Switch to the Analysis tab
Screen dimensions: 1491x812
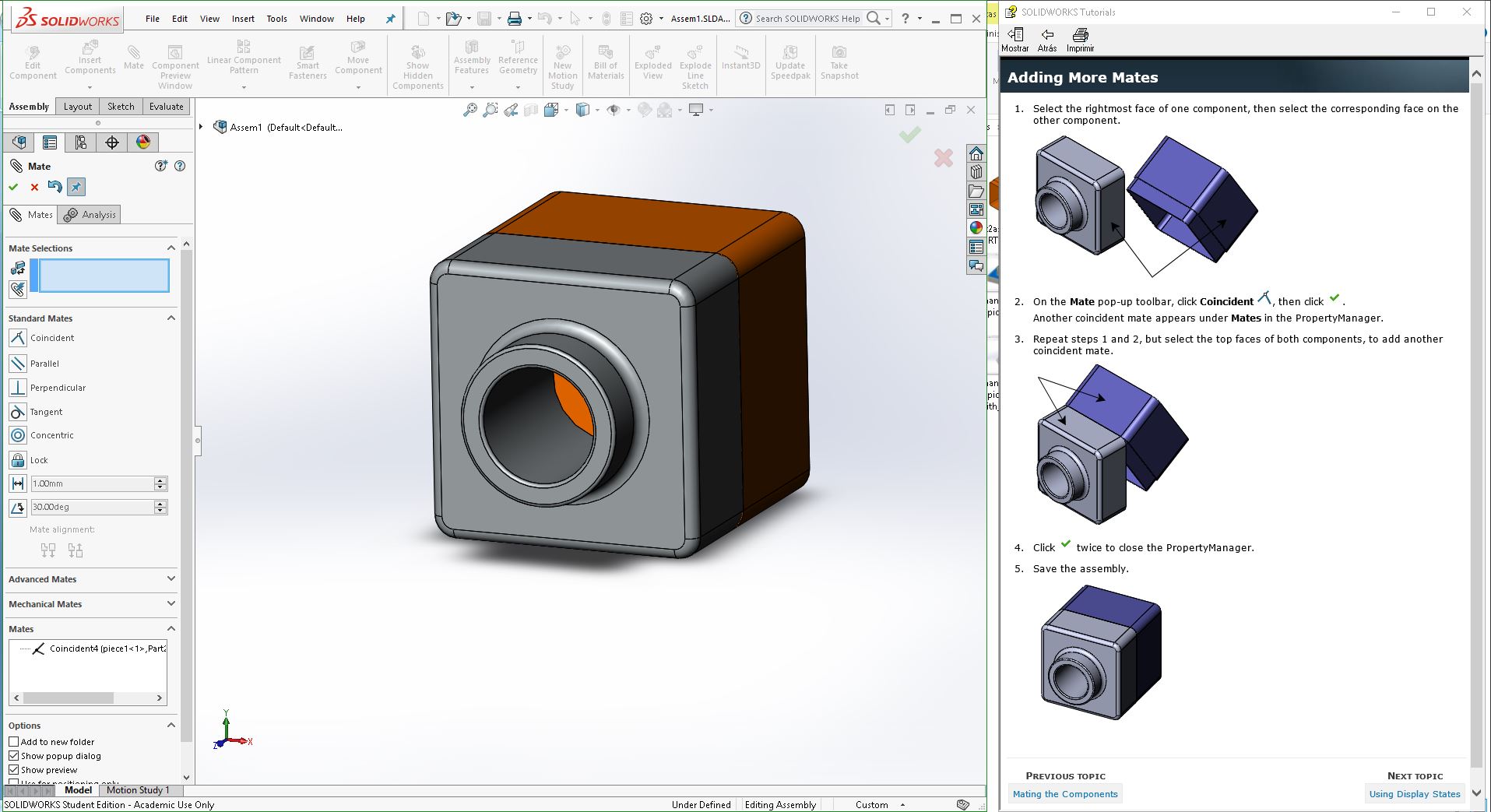point(90,215)
